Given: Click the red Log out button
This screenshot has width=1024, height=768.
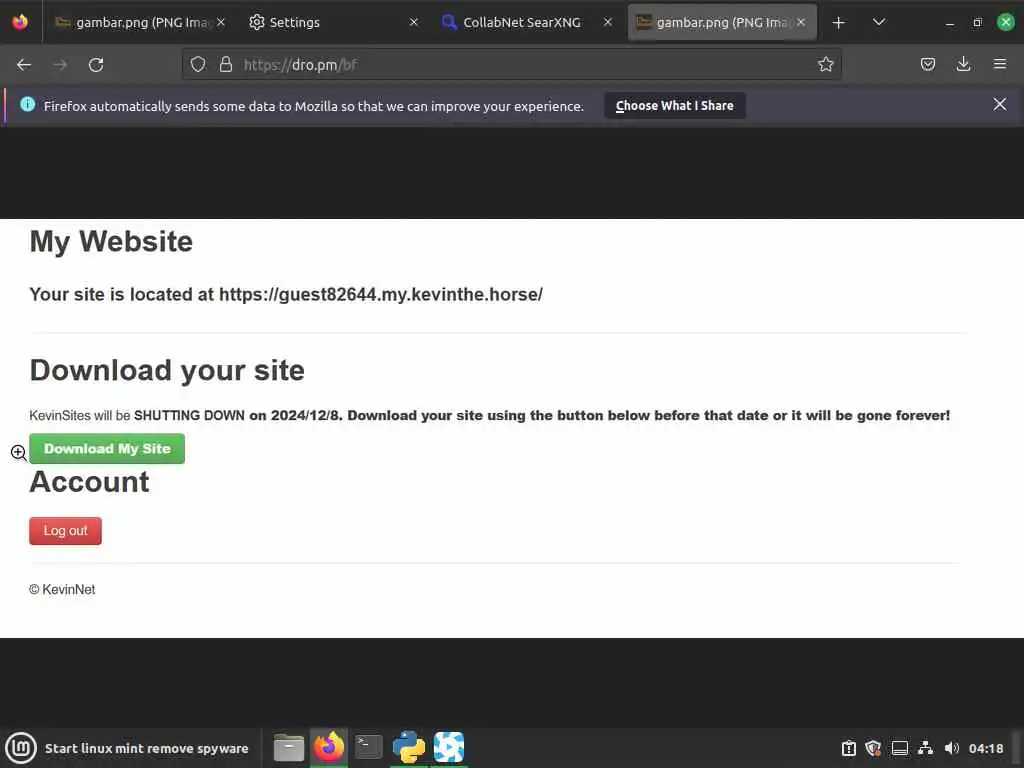Looking at the screenshot, I should (65, 531).
